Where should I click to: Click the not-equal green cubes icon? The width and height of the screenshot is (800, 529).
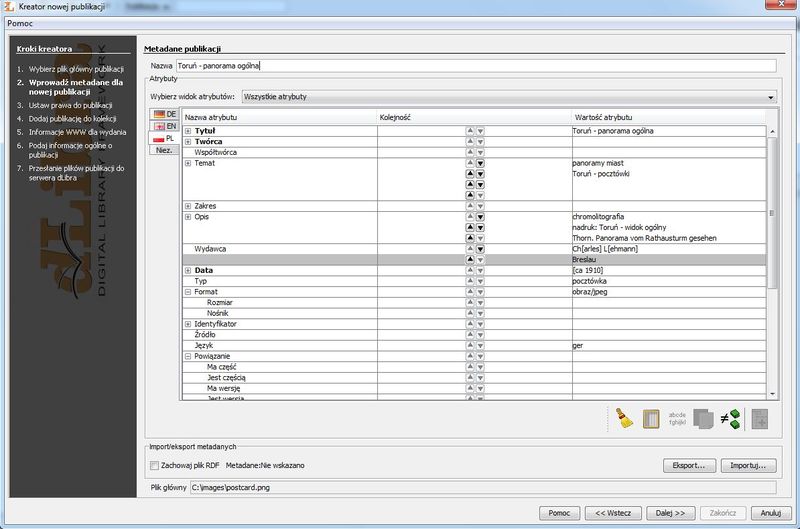click(x=731, y=419)
